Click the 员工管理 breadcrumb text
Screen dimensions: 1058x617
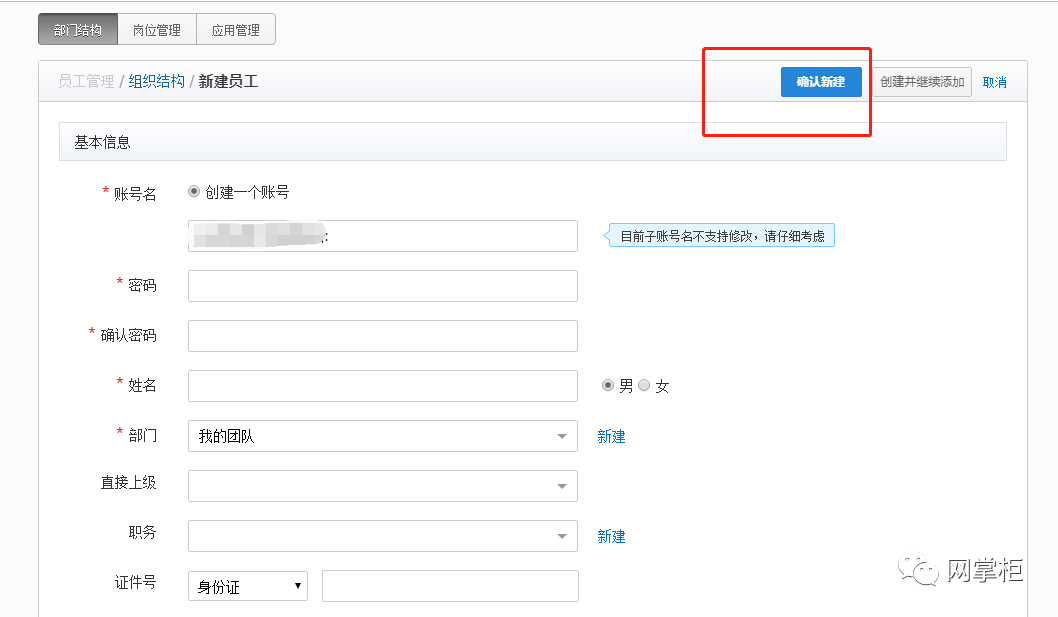click(x=86, y=82)
